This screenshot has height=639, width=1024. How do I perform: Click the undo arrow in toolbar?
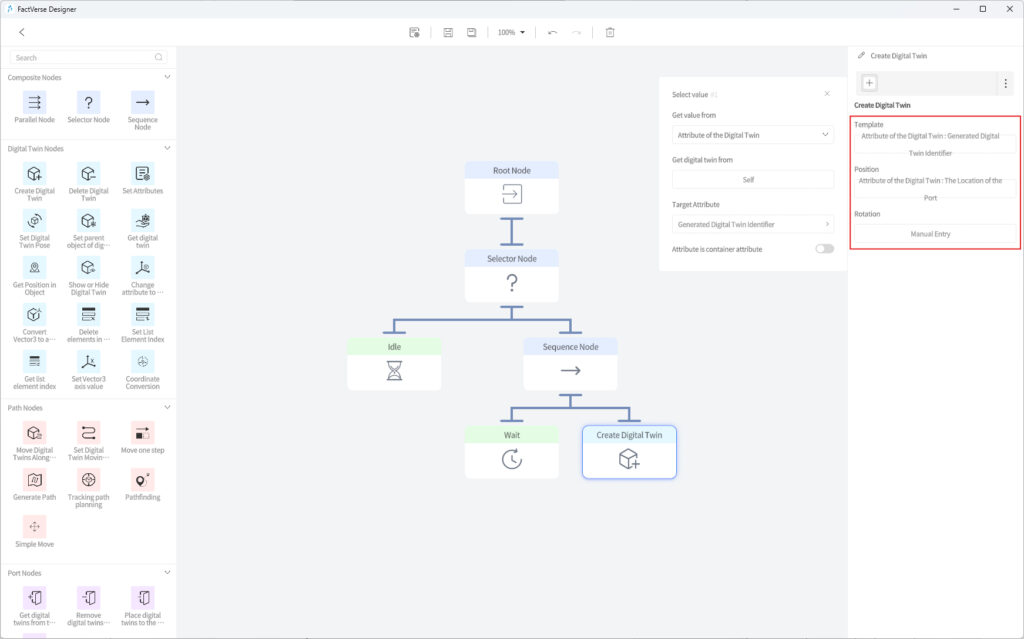[x=552, y=33]
